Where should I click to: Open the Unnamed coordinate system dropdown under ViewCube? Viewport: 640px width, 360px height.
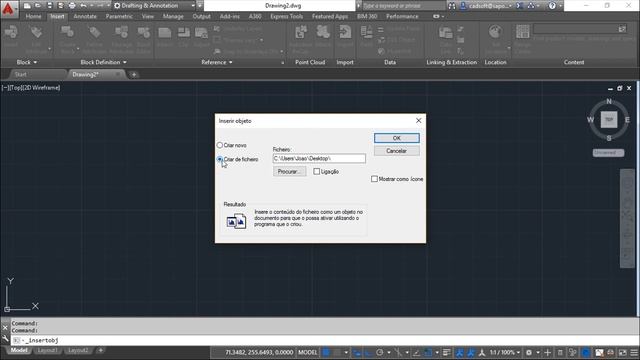coord(608,152)
